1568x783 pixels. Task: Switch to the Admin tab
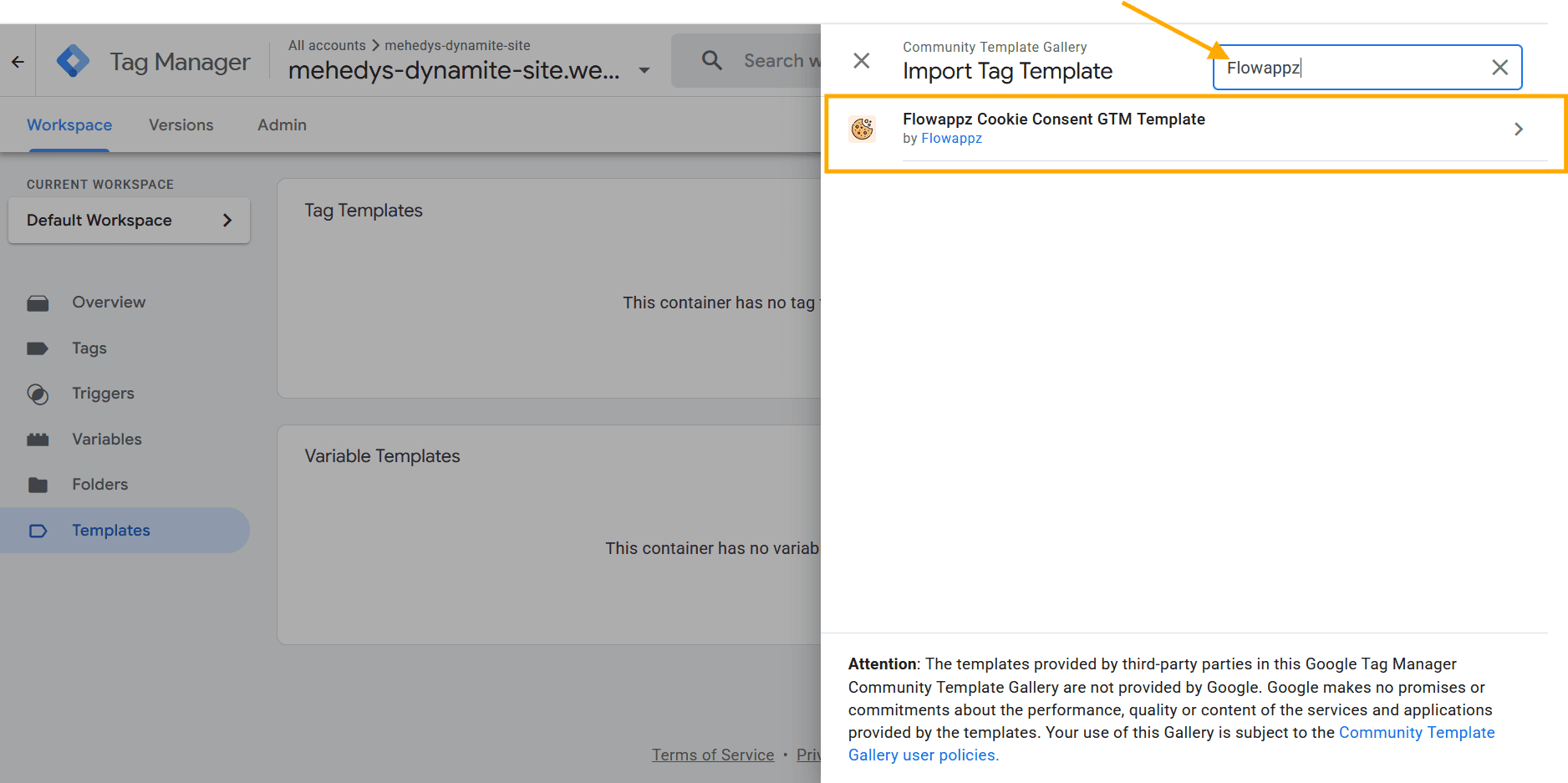click(282, 125)
